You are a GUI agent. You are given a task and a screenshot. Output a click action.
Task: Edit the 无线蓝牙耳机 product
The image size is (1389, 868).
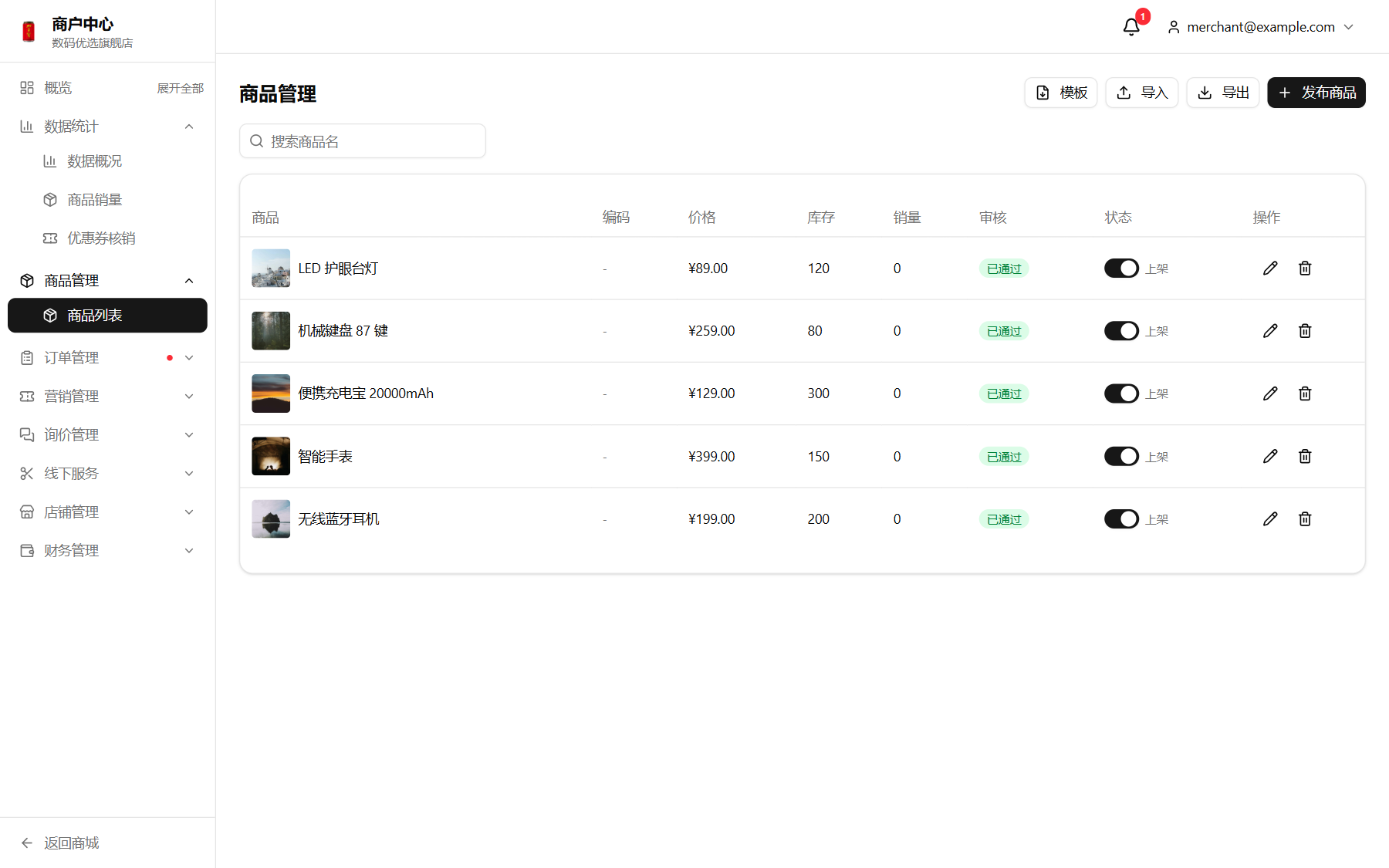[1270, 519]
